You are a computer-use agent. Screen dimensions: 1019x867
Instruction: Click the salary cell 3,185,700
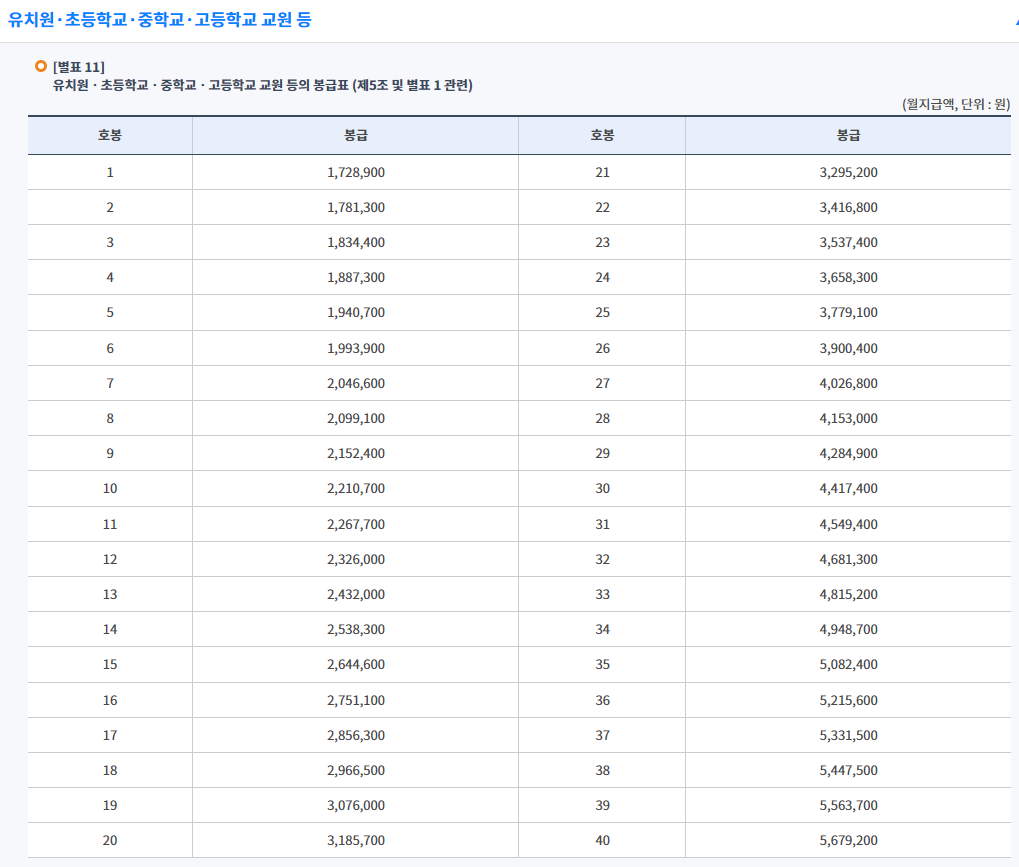point(355,841)
